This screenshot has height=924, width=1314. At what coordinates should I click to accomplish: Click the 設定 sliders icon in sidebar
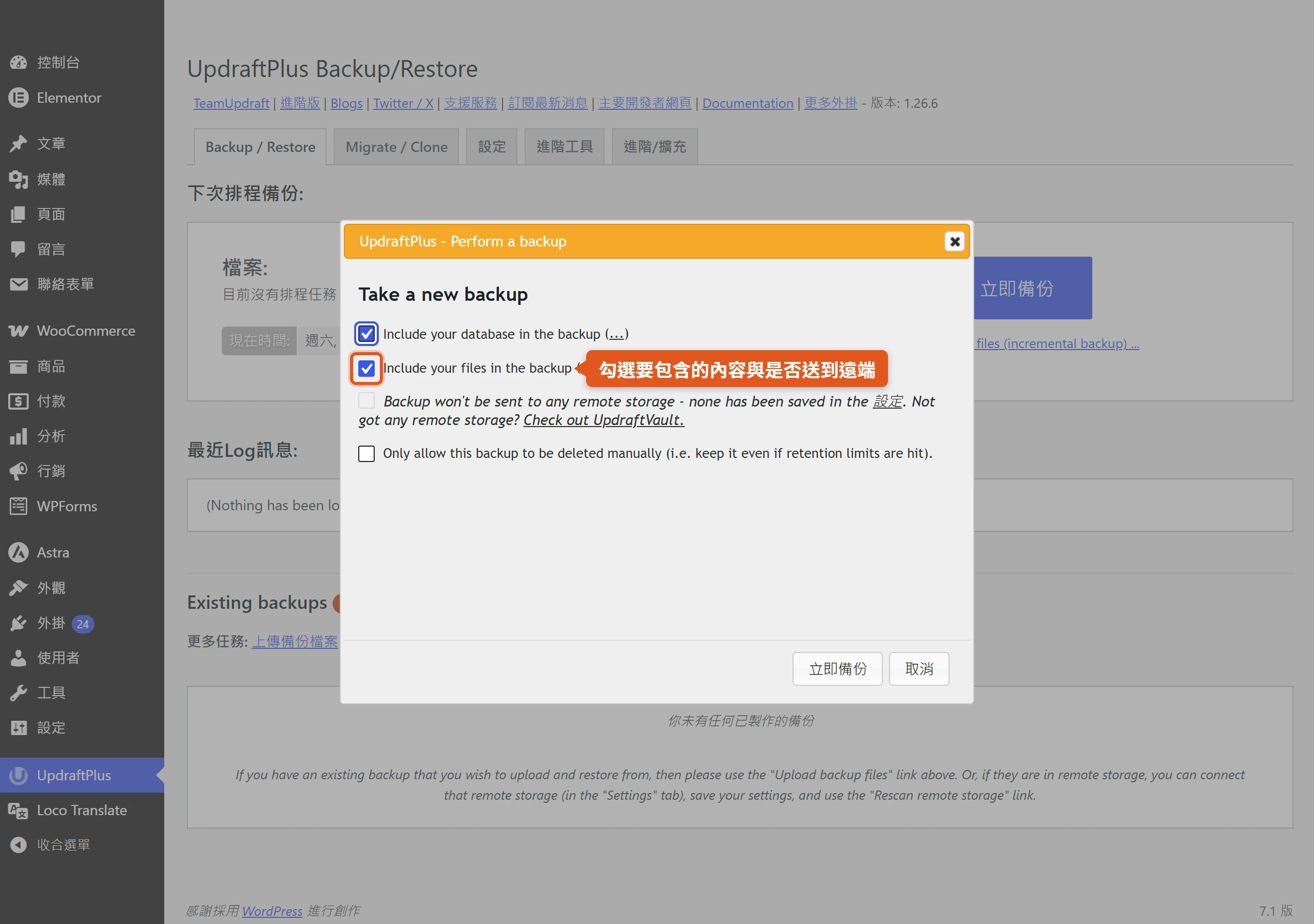point(18,727)
